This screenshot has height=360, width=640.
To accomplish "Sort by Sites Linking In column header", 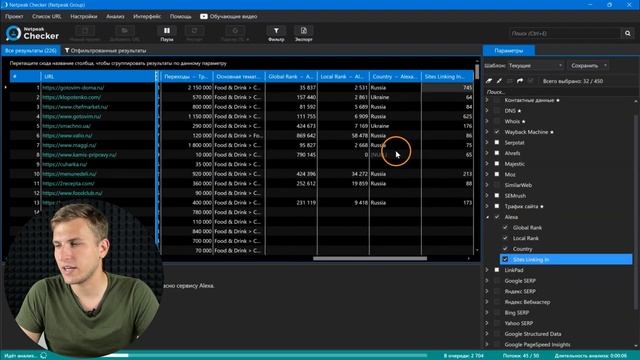I will coord(447,76).
